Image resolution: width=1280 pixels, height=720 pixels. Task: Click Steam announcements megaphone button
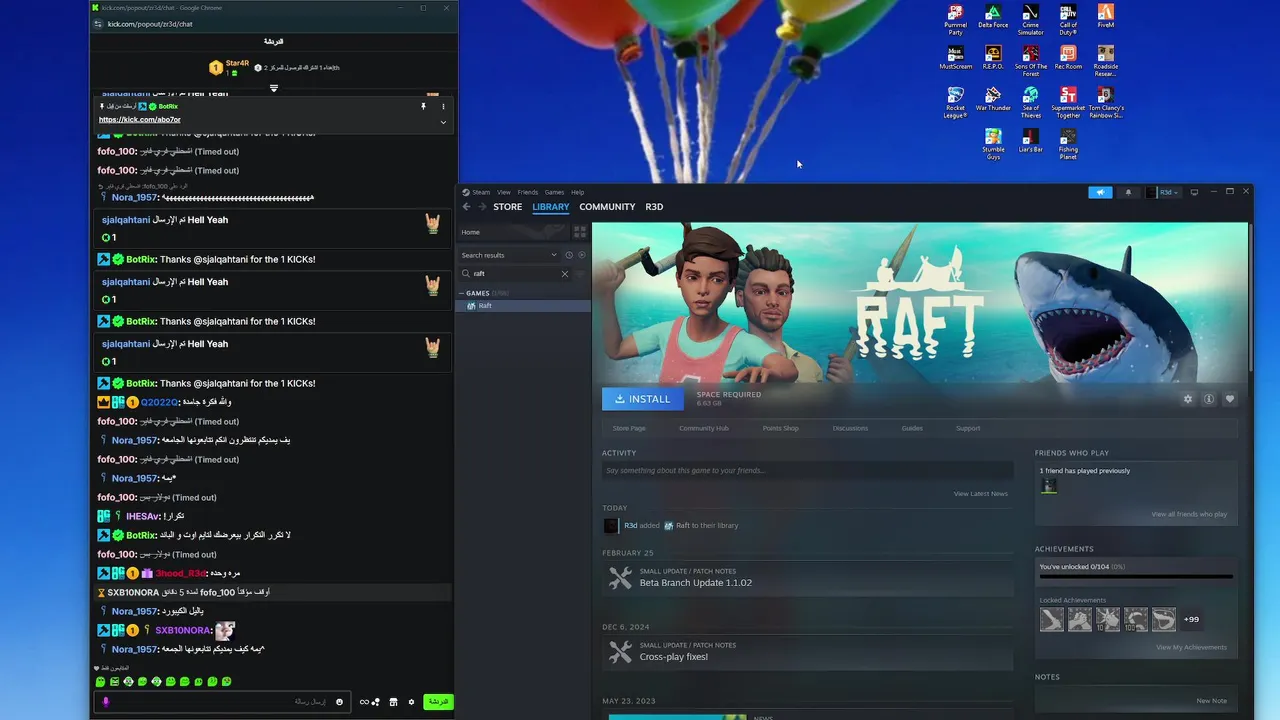1100,192
